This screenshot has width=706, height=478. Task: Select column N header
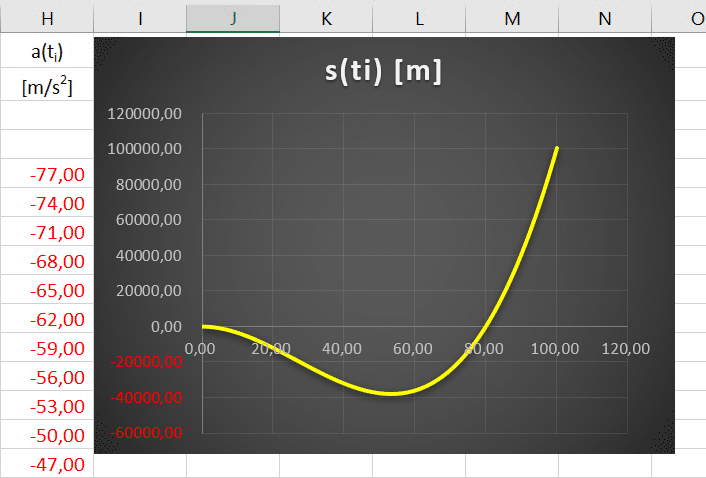pyautogui.click(x=604, y=18)
